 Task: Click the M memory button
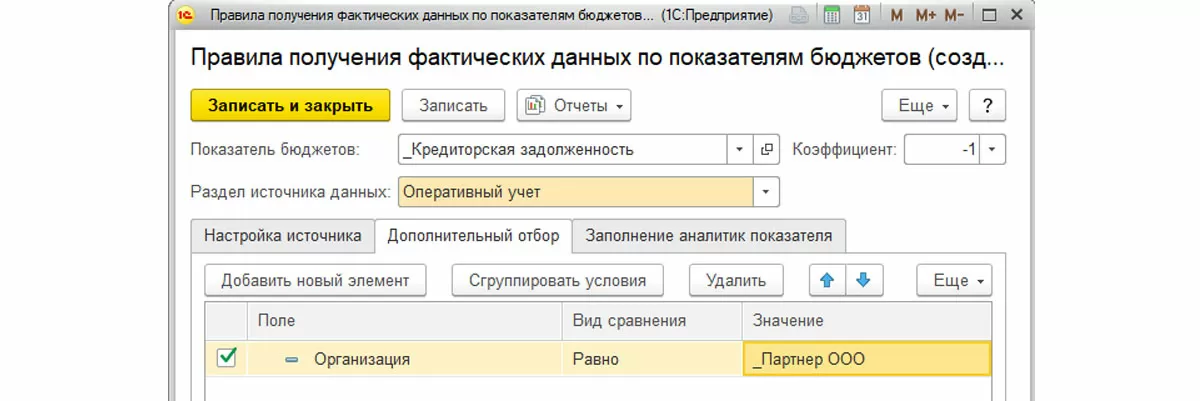pyautogui.click(x=896, y=17)
